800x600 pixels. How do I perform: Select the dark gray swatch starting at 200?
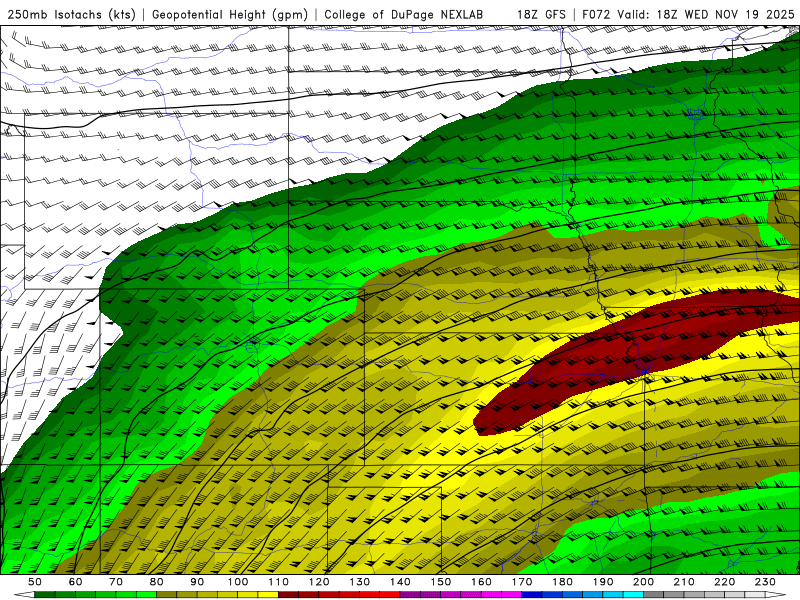click(654, 595)
